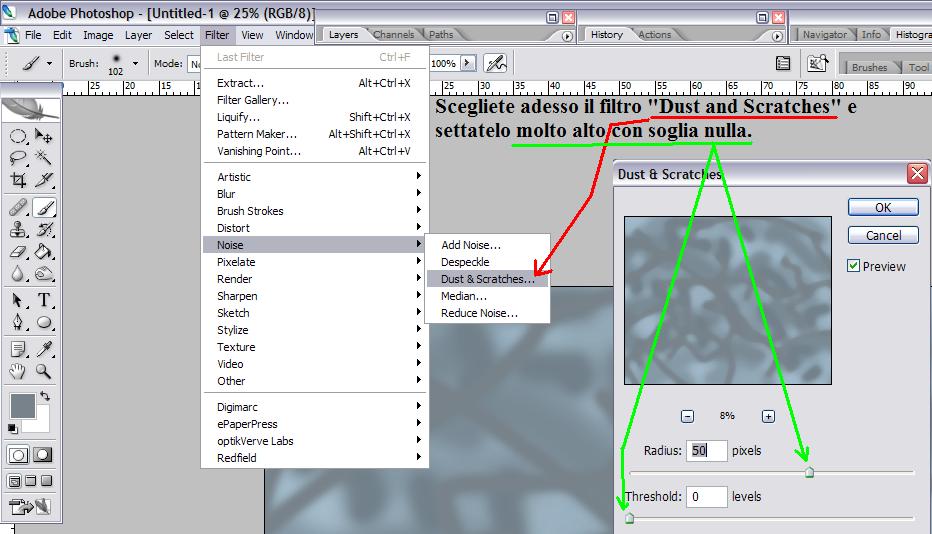
Task: Choose the Blur droplet tool
Action: pos(18,274)
